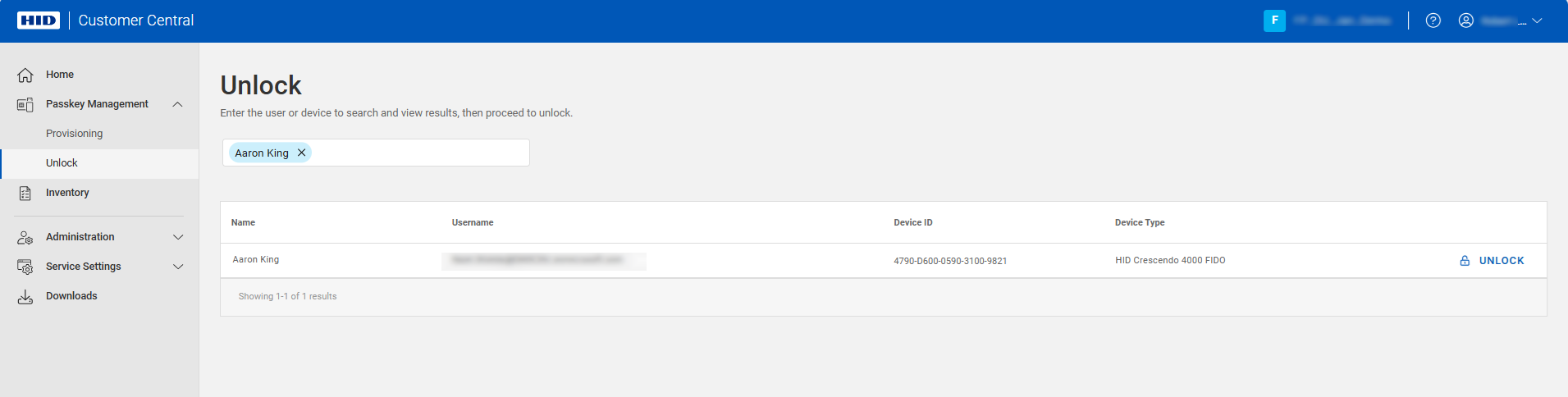This screenshot has height=397, width=1568.
Task: Remove the Aaron King search chip
Action: 301,153
